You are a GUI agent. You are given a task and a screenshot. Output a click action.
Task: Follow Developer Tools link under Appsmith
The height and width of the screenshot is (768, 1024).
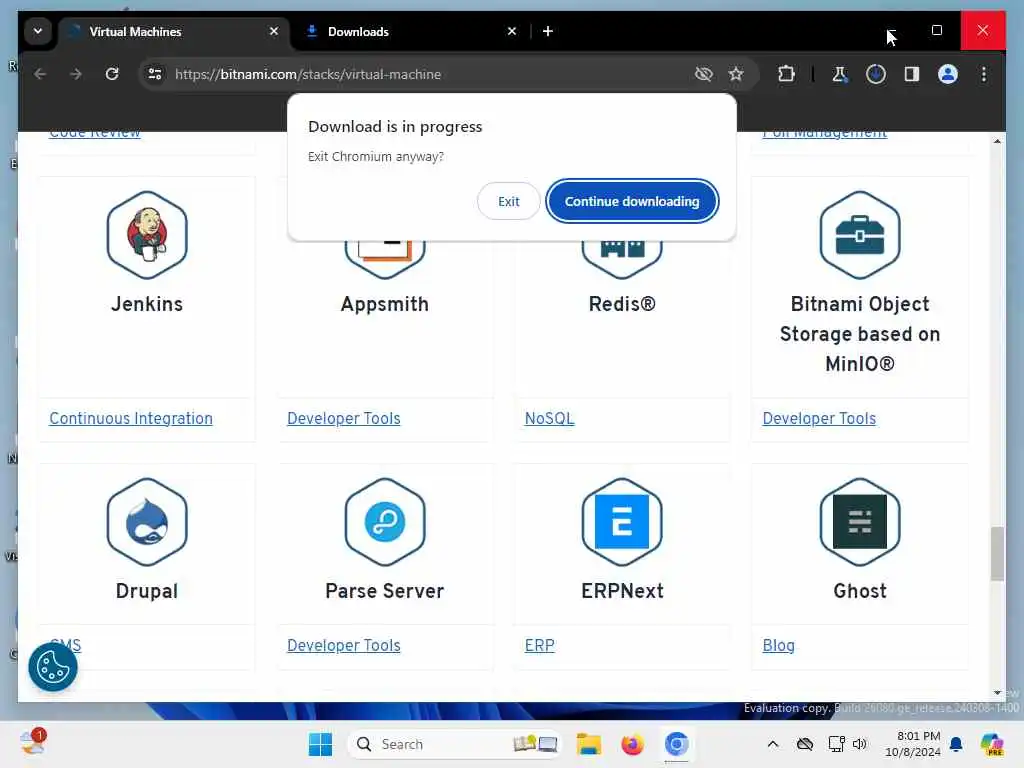344,418
